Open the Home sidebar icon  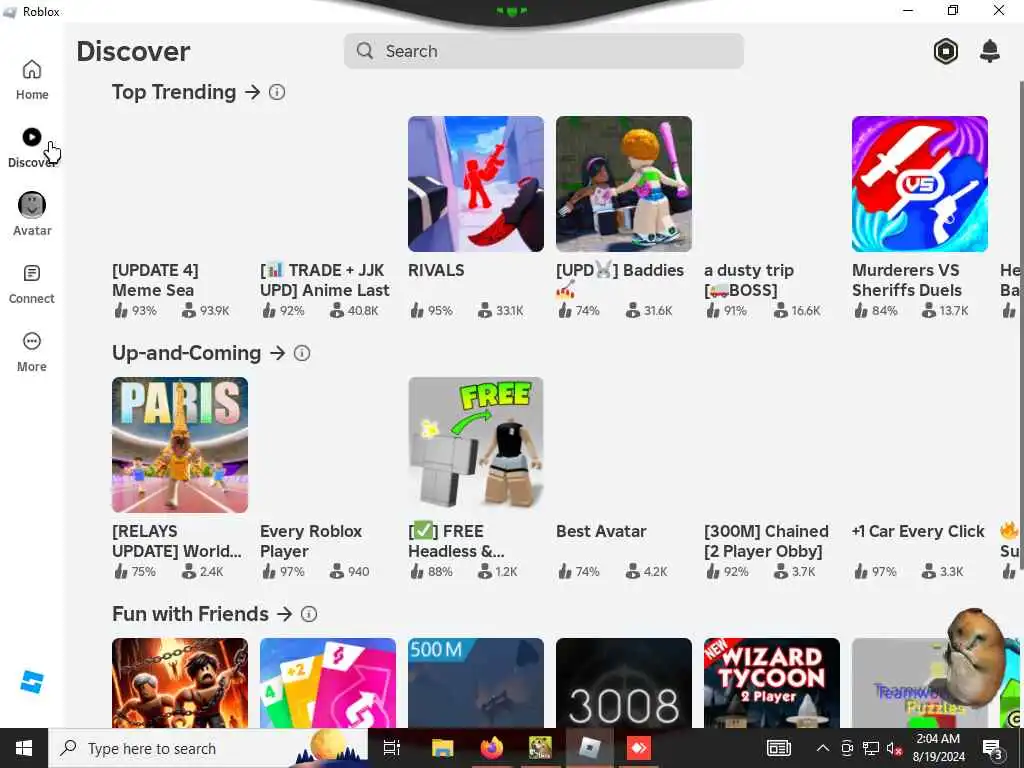(x=31, y=69)
